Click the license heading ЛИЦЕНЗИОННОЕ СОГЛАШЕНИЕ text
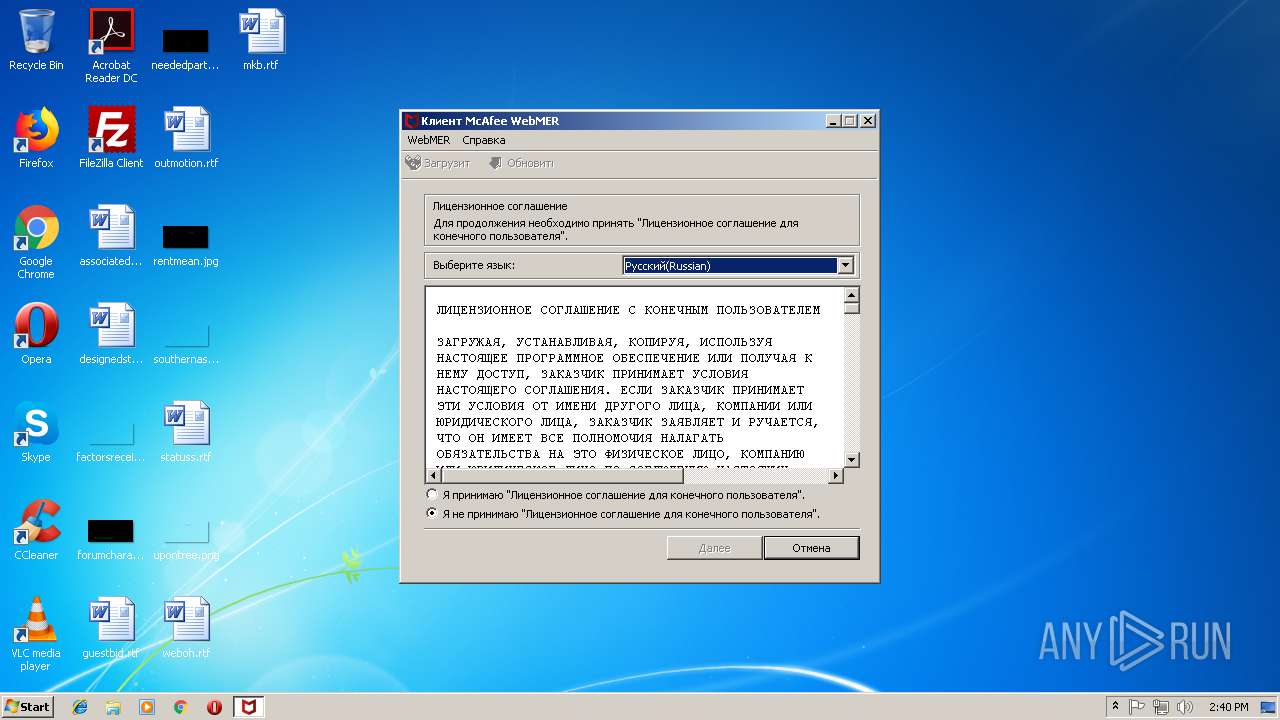1280x720 pixels. click(628, 310)
